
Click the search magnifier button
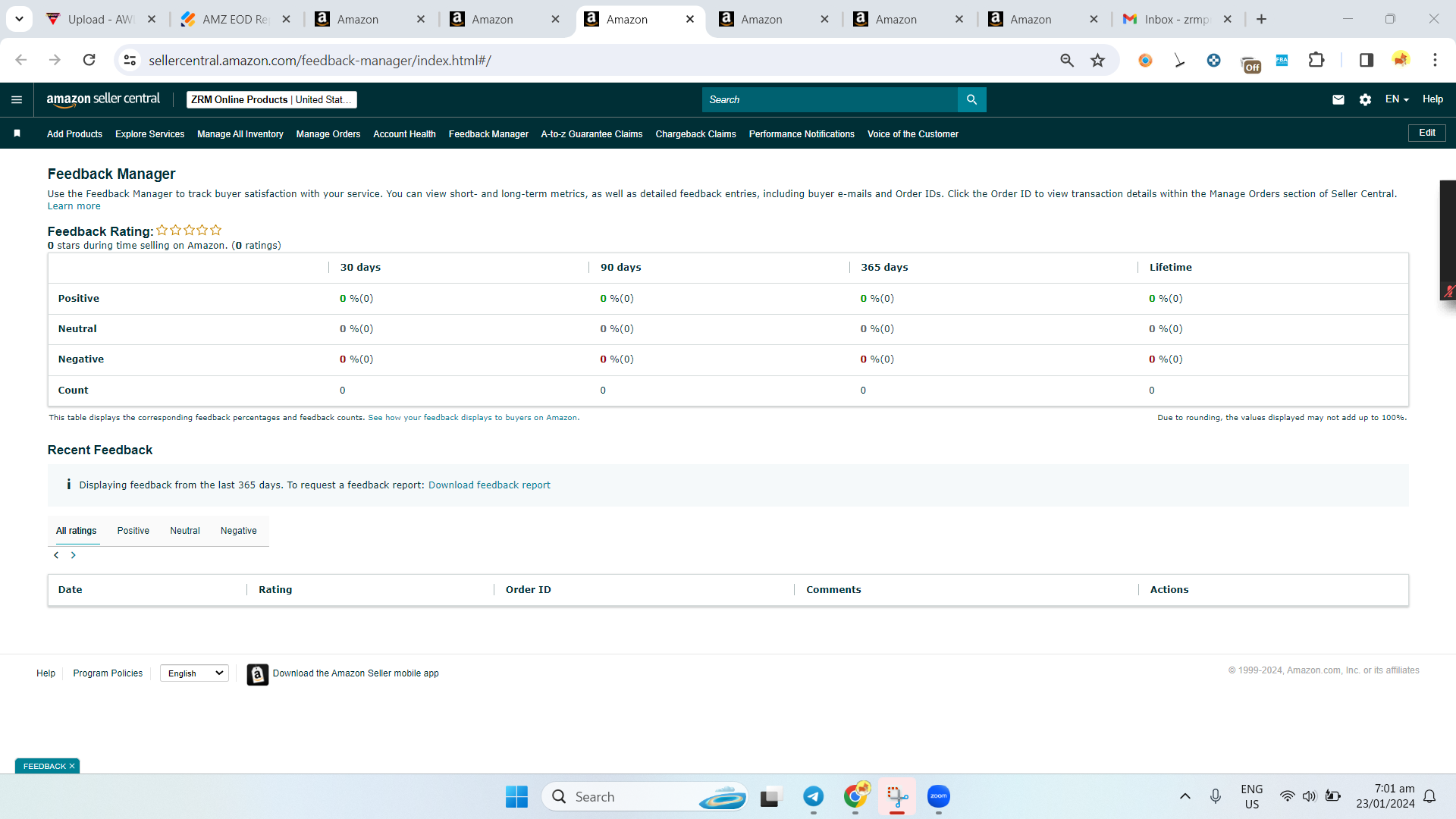click(x=971, y=99)
